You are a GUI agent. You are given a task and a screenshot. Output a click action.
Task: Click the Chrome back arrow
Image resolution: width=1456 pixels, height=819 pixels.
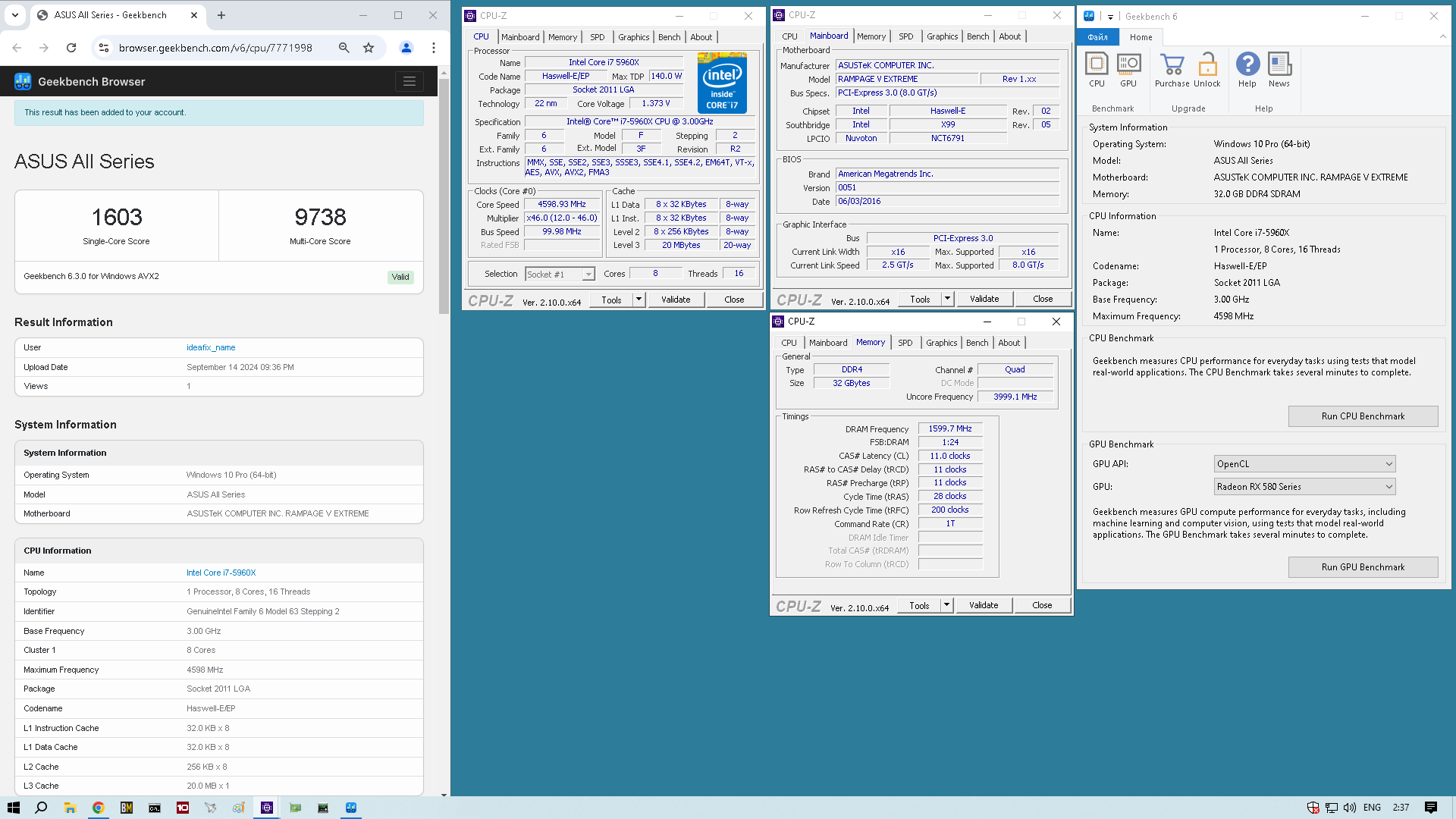point(17,48)
